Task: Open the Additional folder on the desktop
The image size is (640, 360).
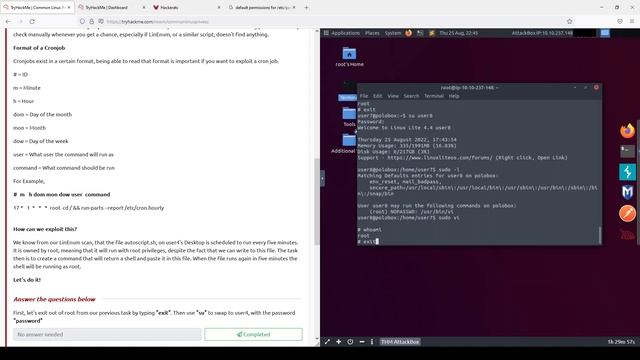Action: pyautogui.click(x=344, y=144)
